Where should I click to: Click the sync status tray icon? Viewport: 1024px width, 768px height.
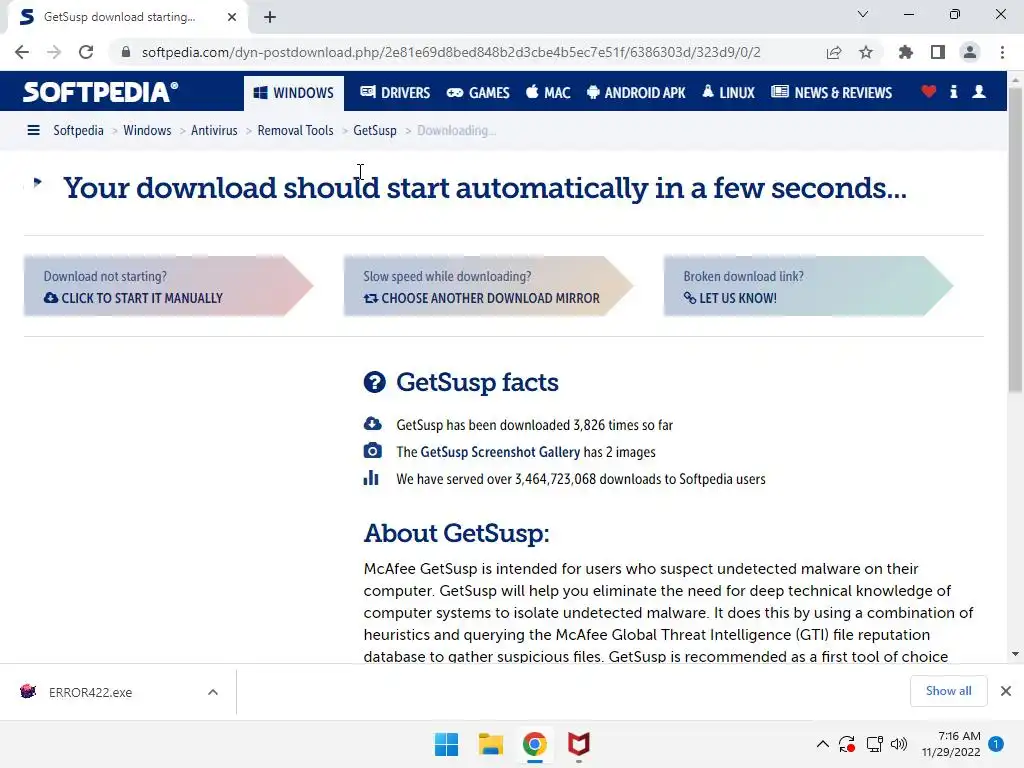click(x=847, y=744)
